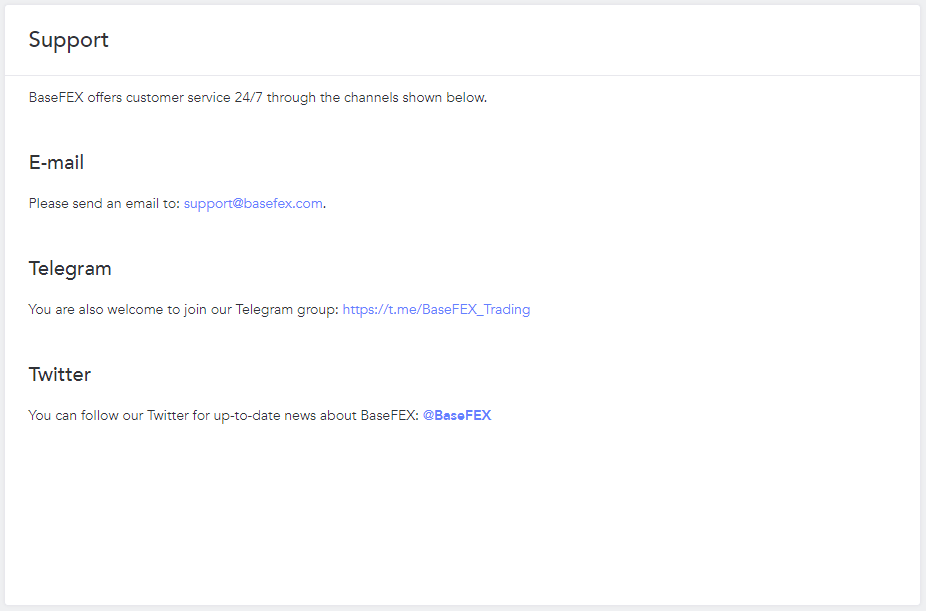Screen dimensions: 926x611
Task: Click the blank area below the Twitter section
Action: pyautogui.click(x=462, y=510)
